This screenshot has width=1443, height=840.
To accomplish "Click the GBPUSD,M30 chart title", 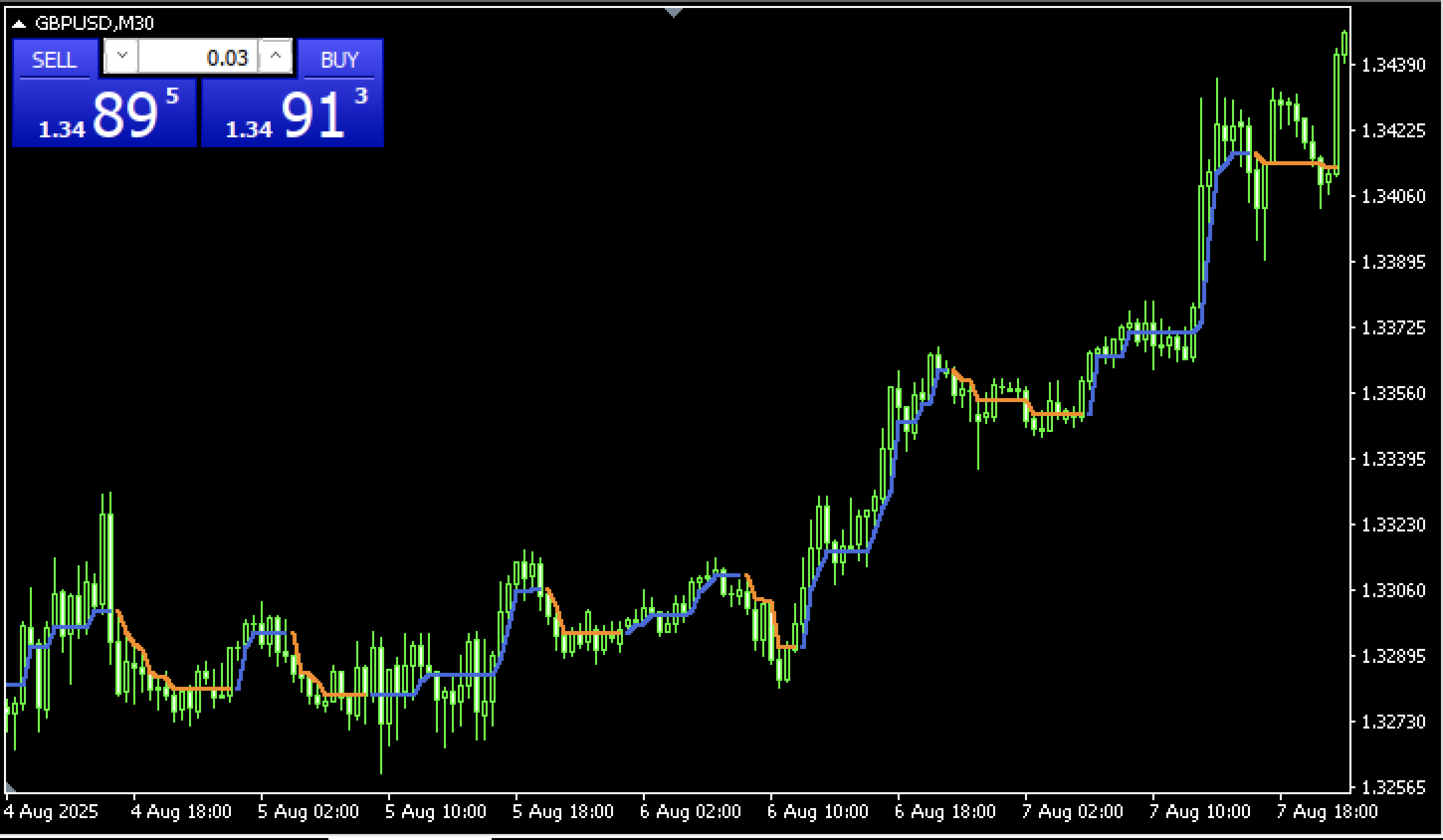I will coord(95,23).
